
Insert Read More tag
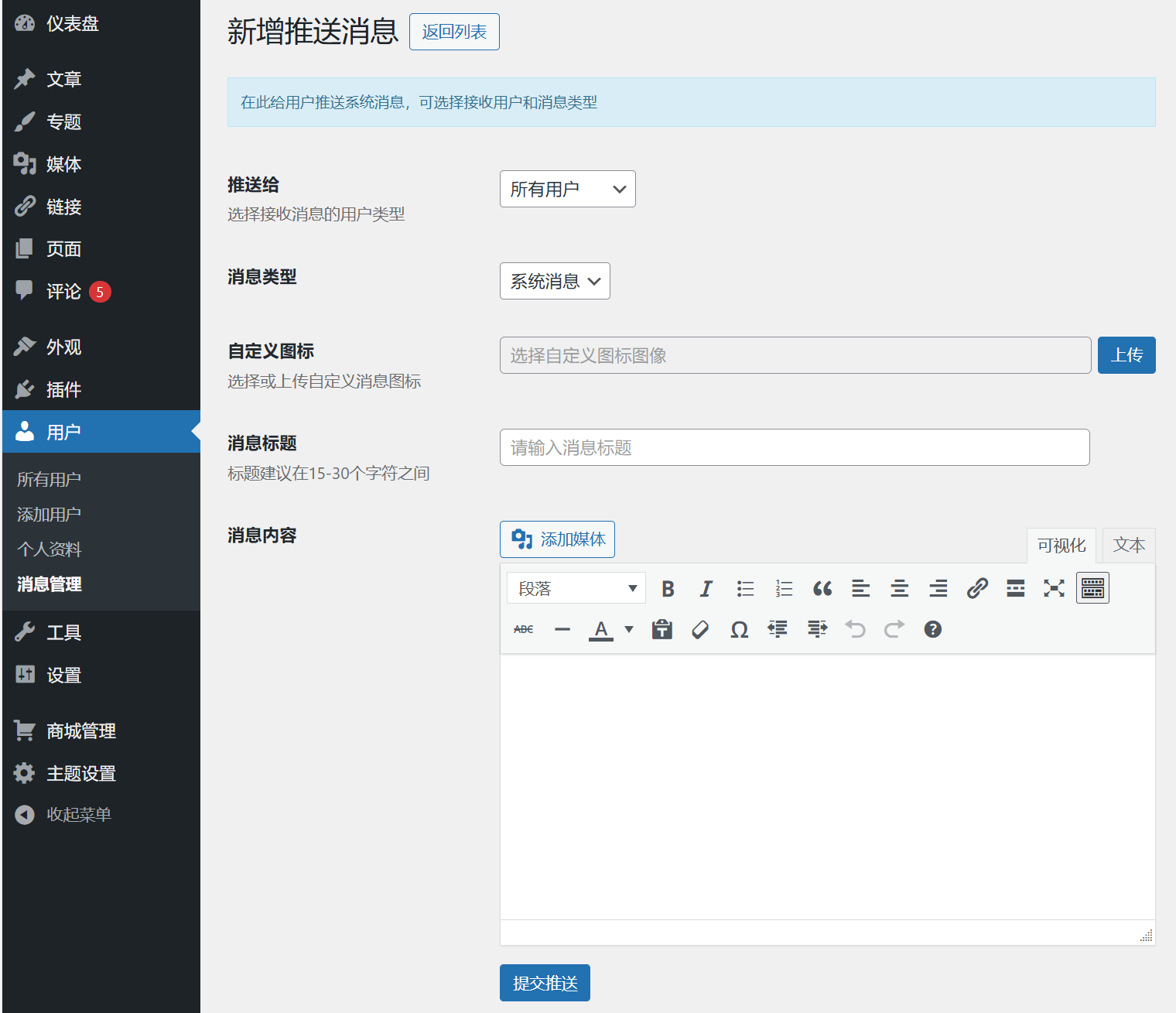pyautogui.click(x=1016, y=589)
